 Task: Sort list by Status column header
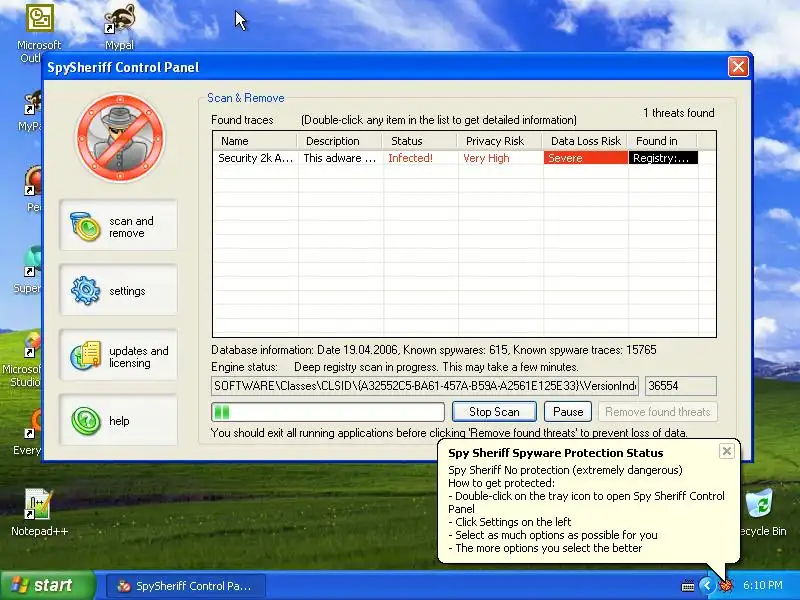[x=419, y=141]
